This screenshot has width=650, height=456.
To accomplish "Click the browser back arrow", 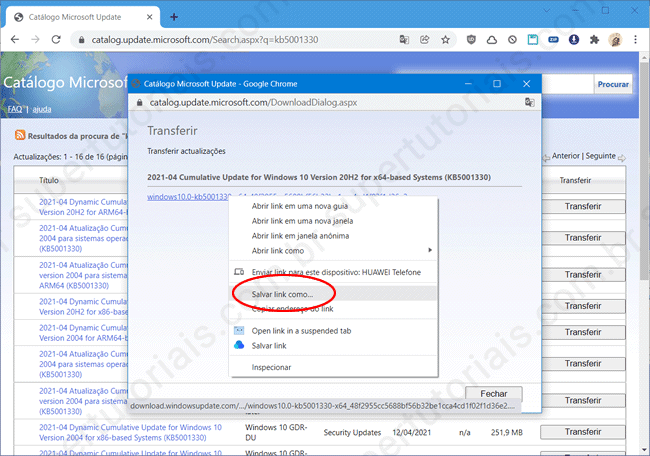I will (x=14, y=40).
